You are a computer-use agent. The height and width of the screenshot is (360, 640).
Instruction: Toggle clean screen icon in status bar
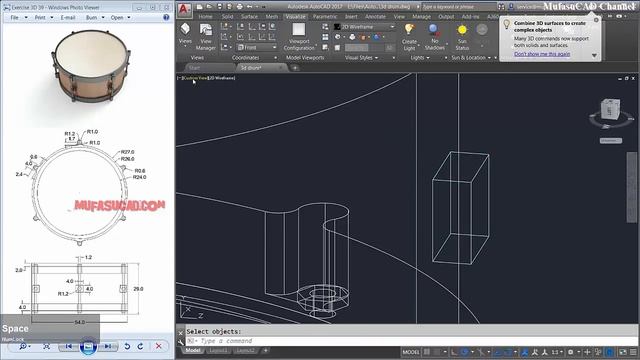click(x=623, y=352)
